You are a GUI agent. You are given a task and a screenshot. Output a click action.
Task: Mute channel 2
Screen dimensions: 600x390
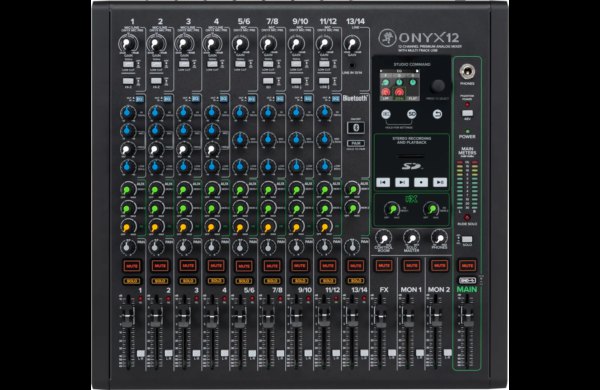click(160, 266)
